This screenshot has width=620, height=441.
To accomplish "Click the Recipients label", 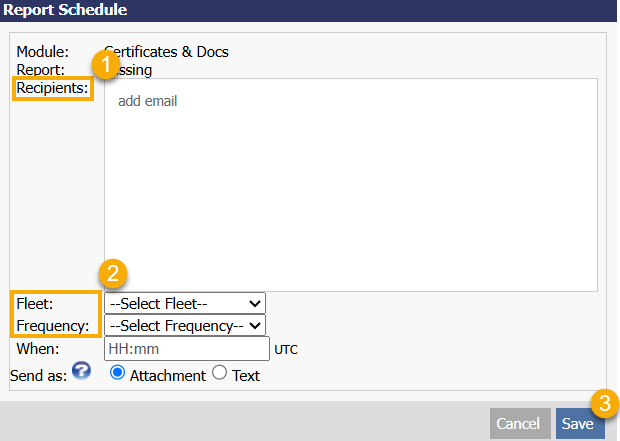I will (52, 89).
